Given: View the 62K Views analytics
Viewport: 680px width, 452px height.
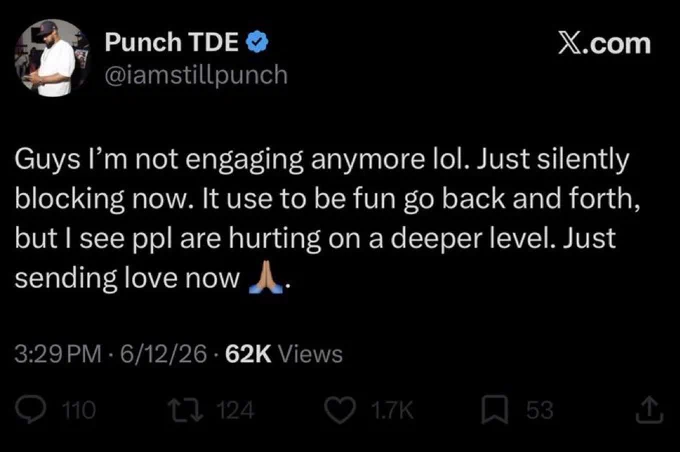Looking at the screenshot, I should [x=284, y=354].
